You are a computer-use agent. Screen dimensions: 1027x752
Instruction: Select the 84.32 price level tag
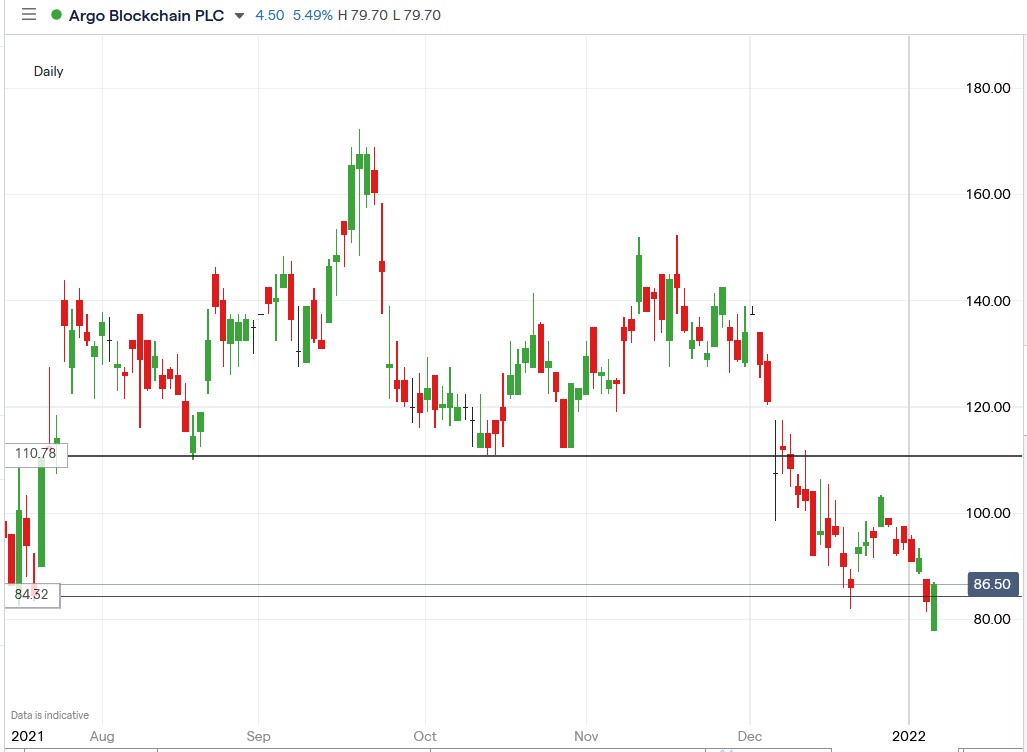[x=30, y=594]
